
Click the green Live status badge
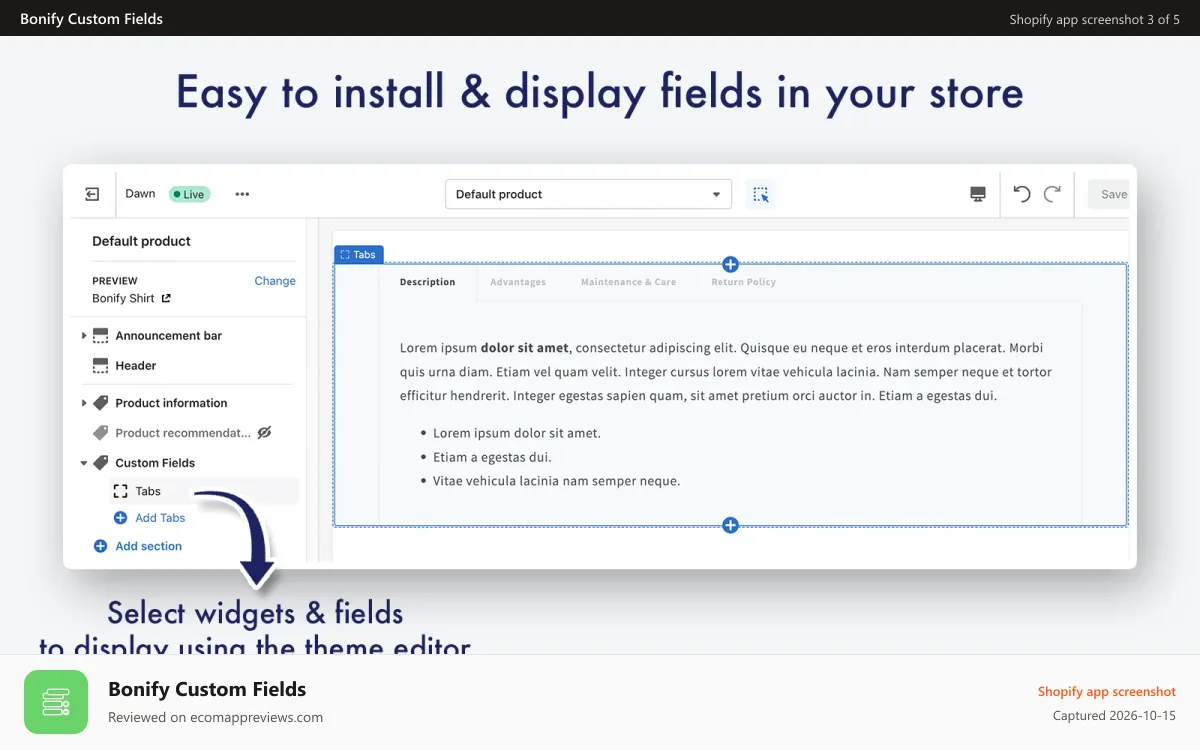tap(189, 194)
